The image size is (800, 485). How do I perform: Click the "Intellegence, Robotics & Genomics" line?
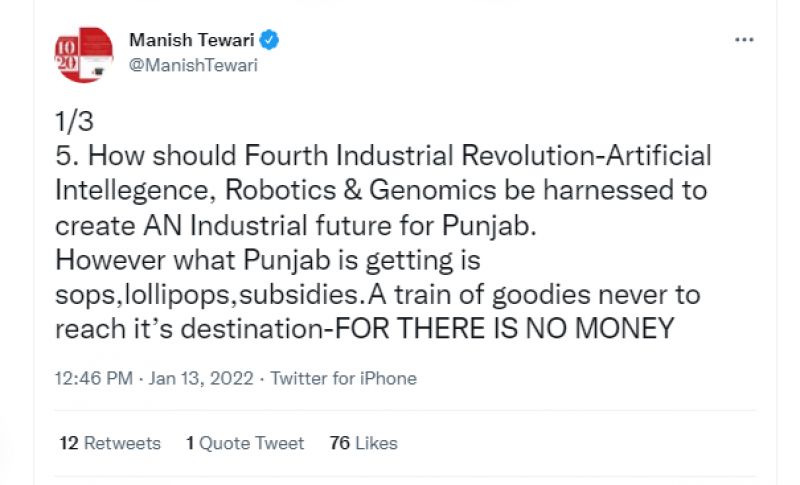[x=380, y=191]
